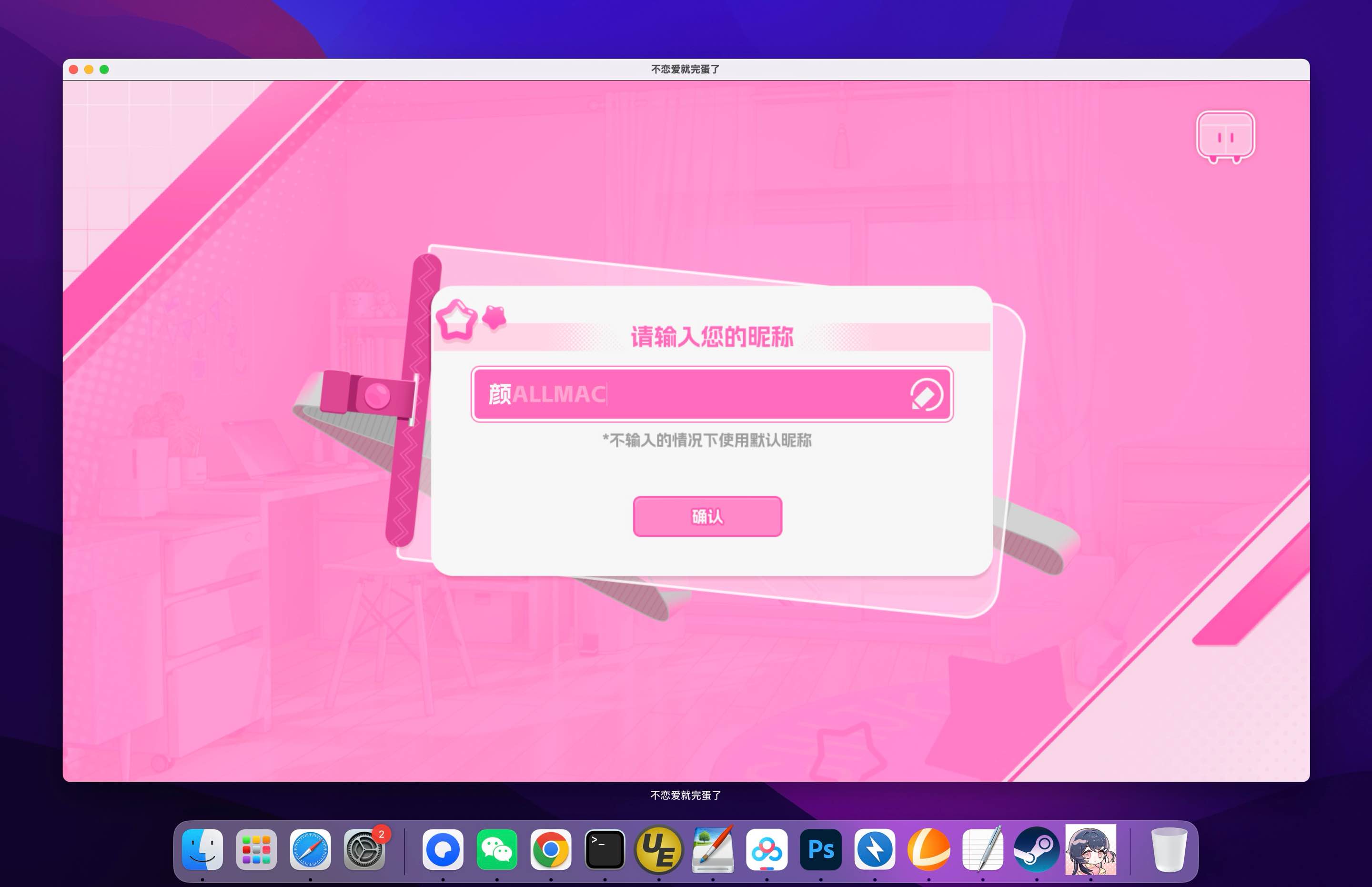Click the pencil edit icon in the nickname field
Viewport: 1372px width, 887px height.
tap(926, 394)
